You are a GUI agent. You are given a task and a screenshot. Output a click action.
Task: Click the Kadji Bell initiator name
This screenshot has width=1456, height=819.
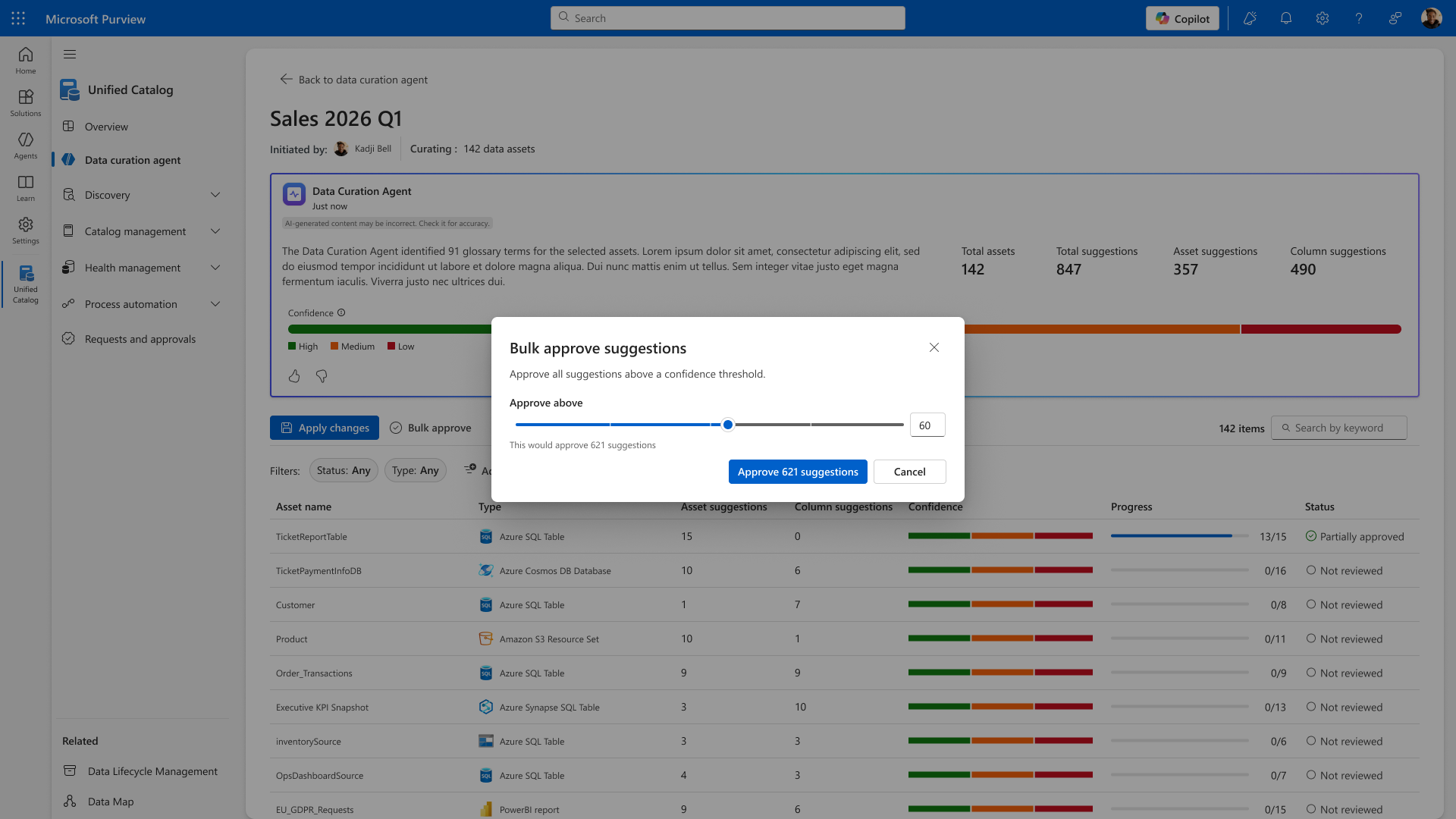tap(373, 149)
